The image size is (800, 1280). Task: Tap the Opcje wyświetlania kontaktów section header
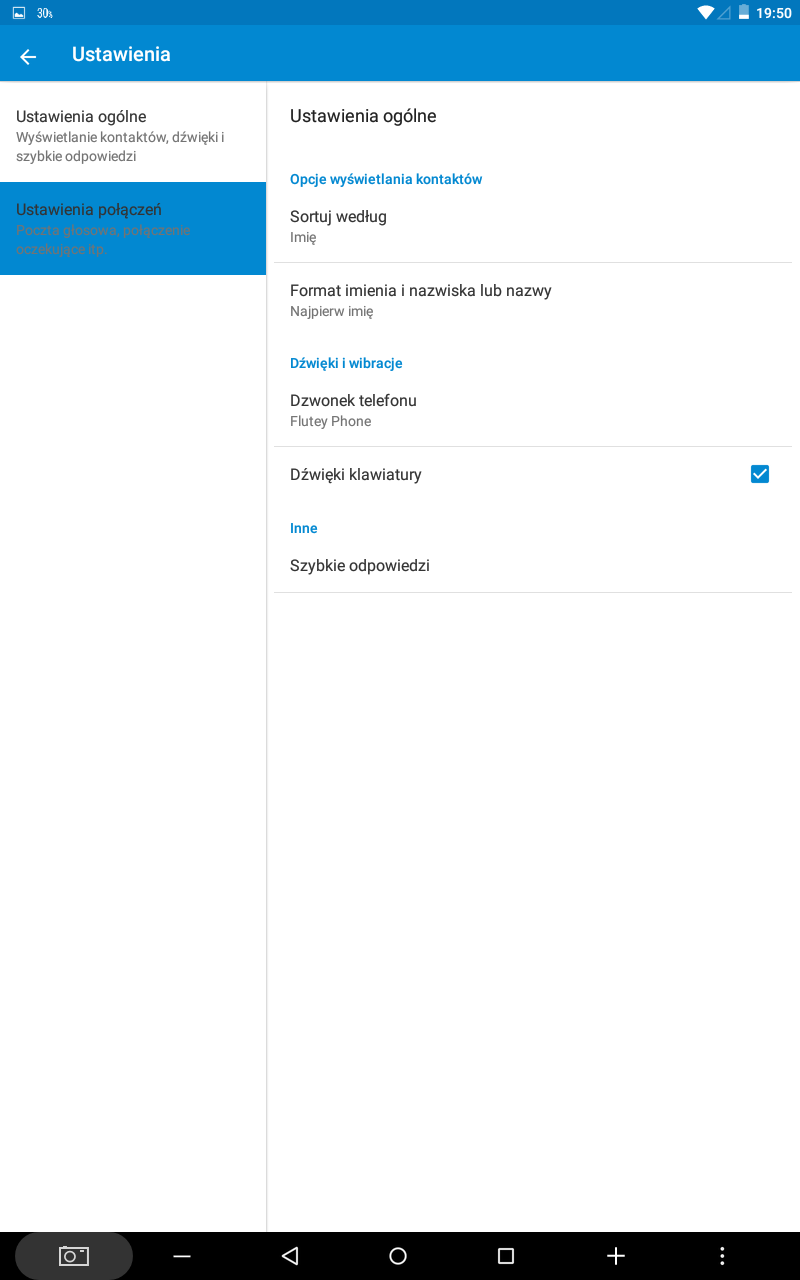pyautogui.click(x=386, y=179)
